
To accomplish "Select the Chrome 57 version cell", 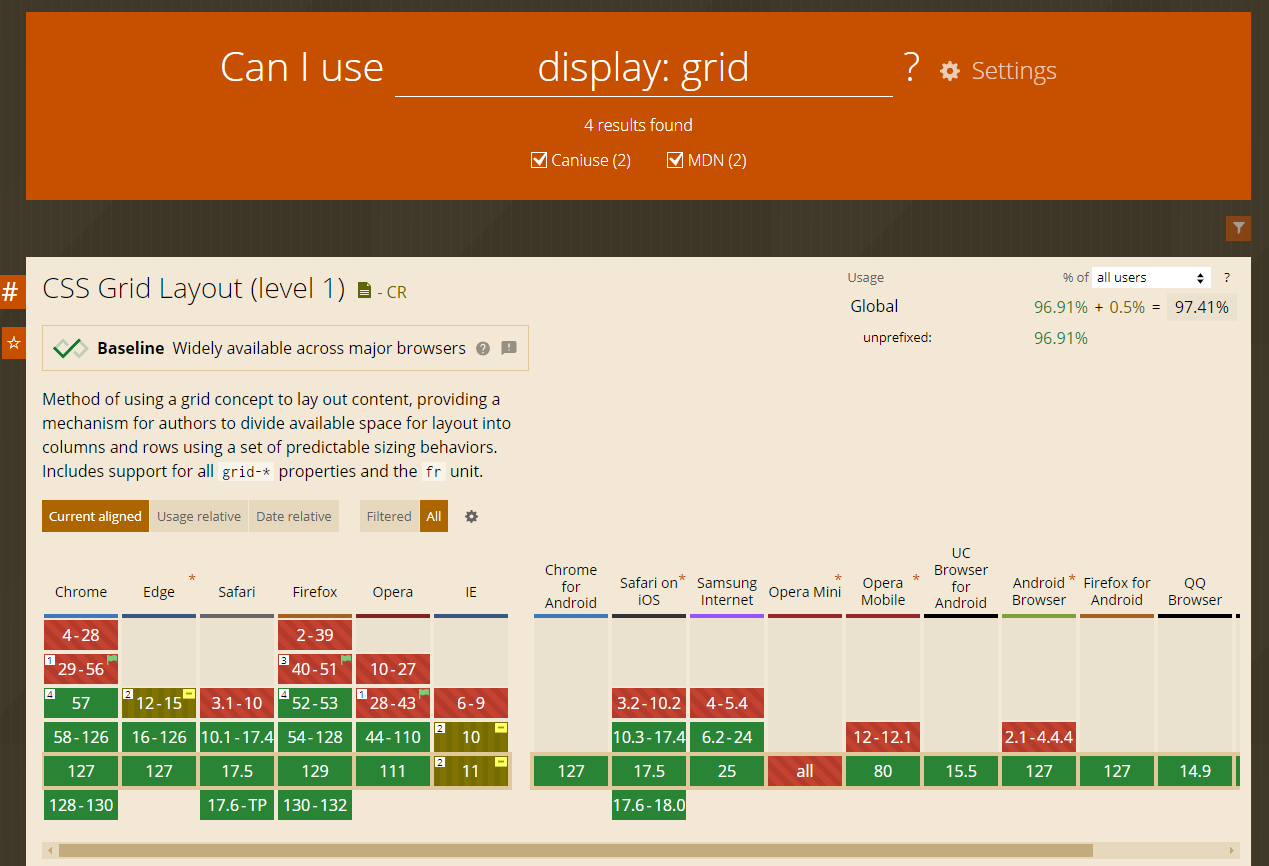I will coord(81,703).
